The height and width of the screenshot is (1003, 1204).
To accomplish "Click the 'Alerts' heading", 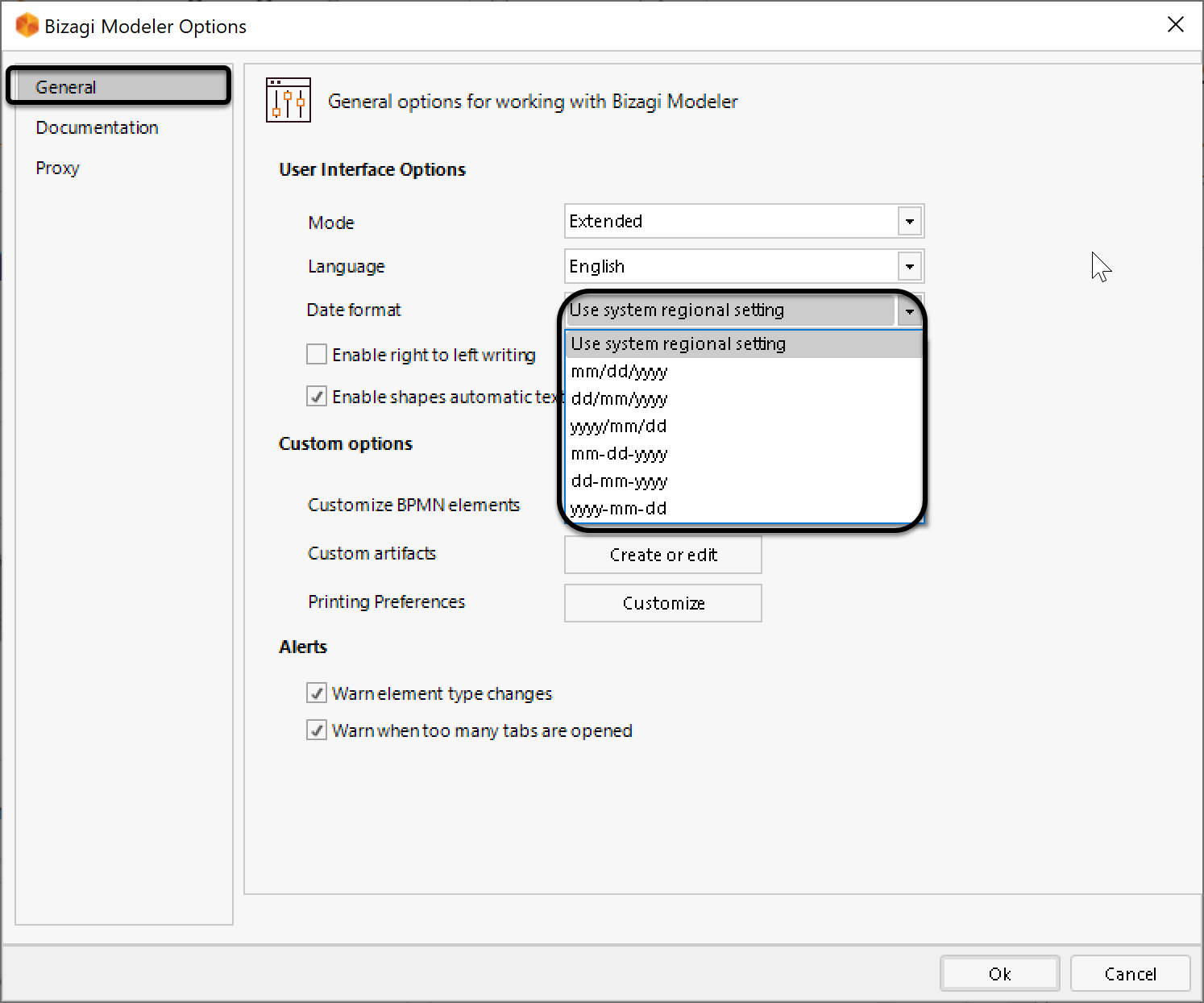I will pyautogui.click(x=303, y=647).
